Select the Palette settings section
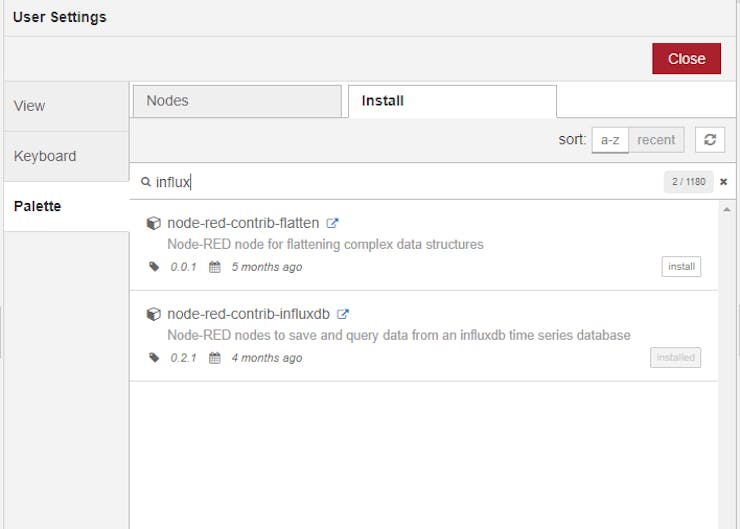The image size is (740, 529). (x=66, y=206)
